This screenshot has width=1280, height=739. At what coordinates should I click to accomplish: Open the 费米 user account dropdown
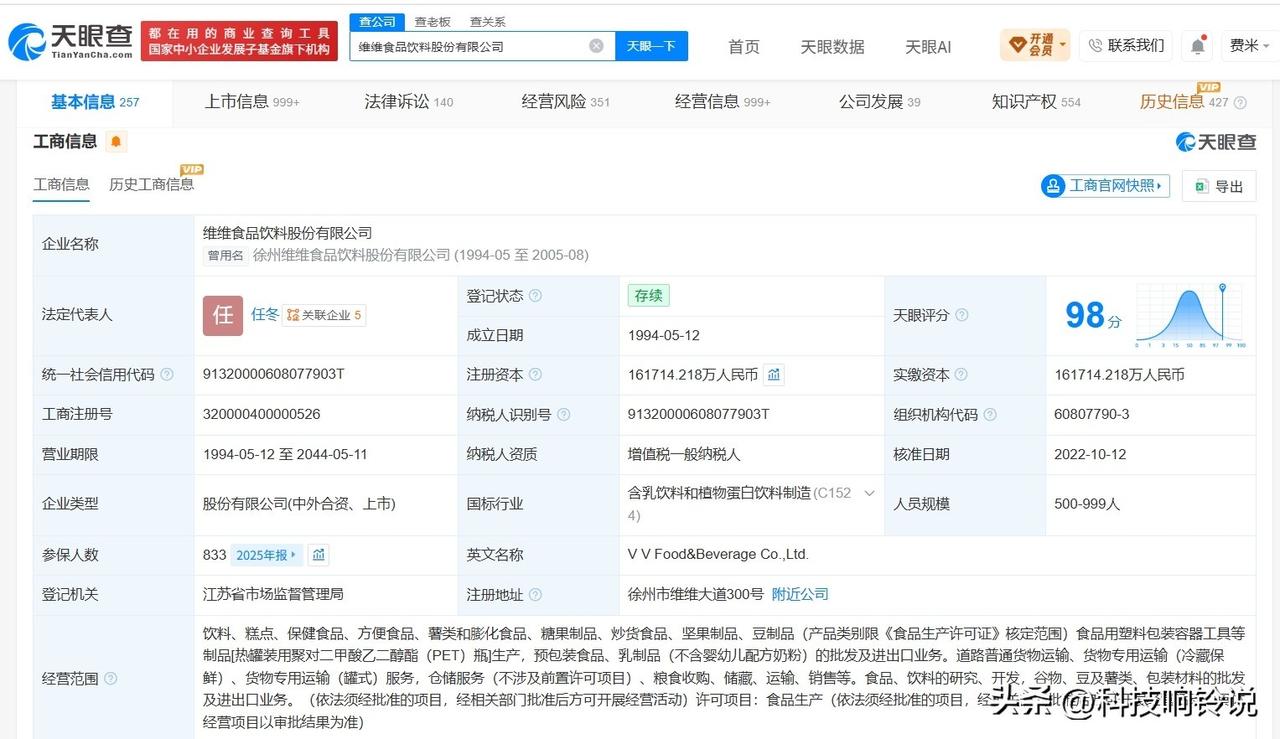tap(1249, 46)
